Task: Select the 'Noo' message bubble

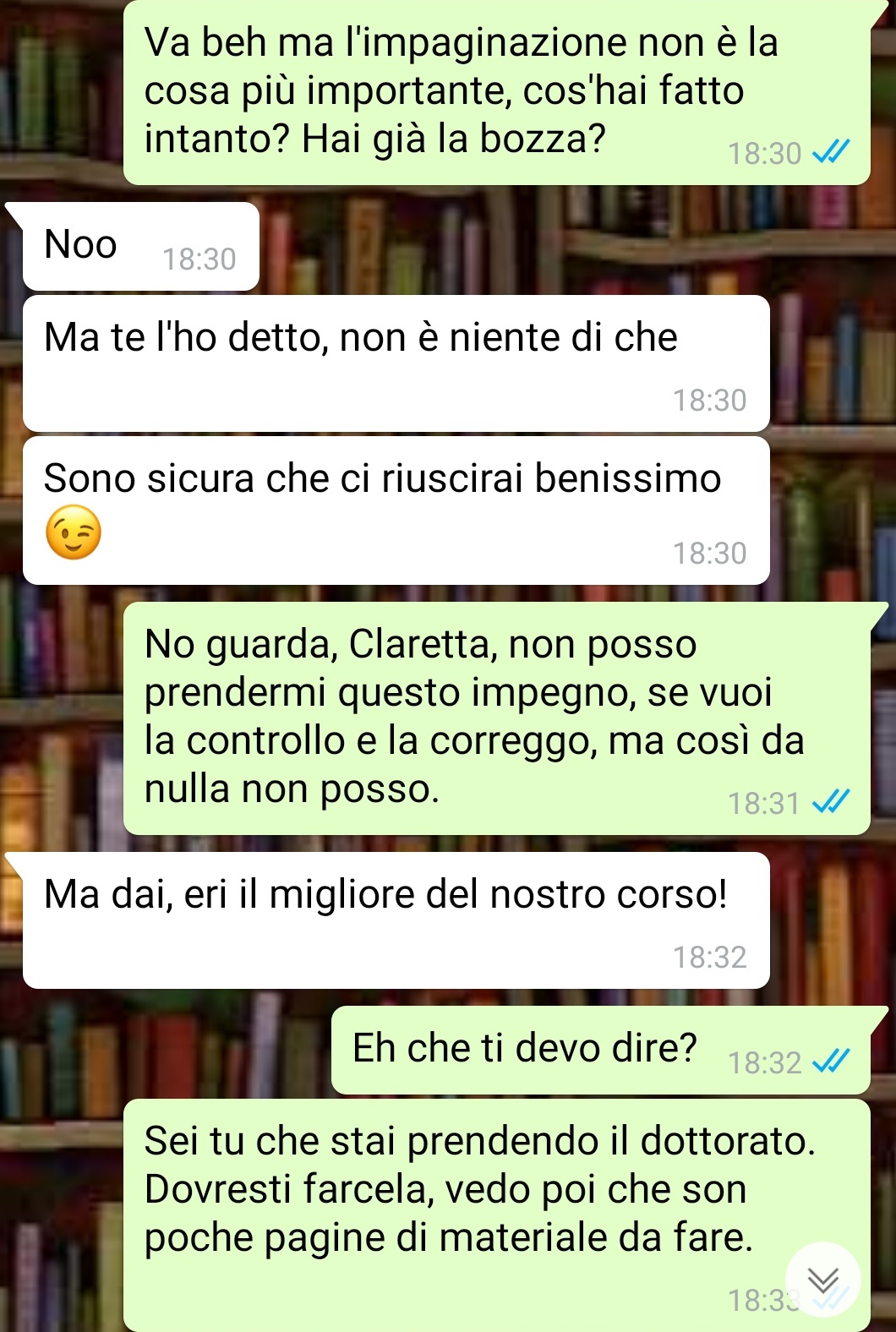Action: 141,246
